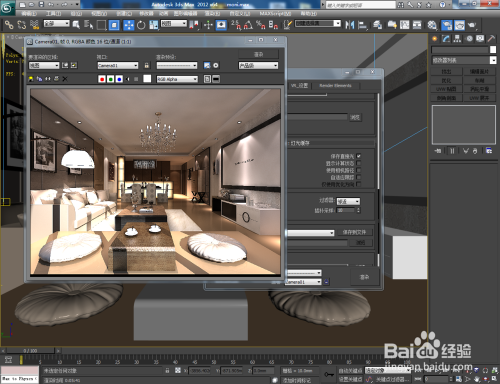Open the Layer Manager
Viewport: 500px width, 384px height.
point(377,25)
